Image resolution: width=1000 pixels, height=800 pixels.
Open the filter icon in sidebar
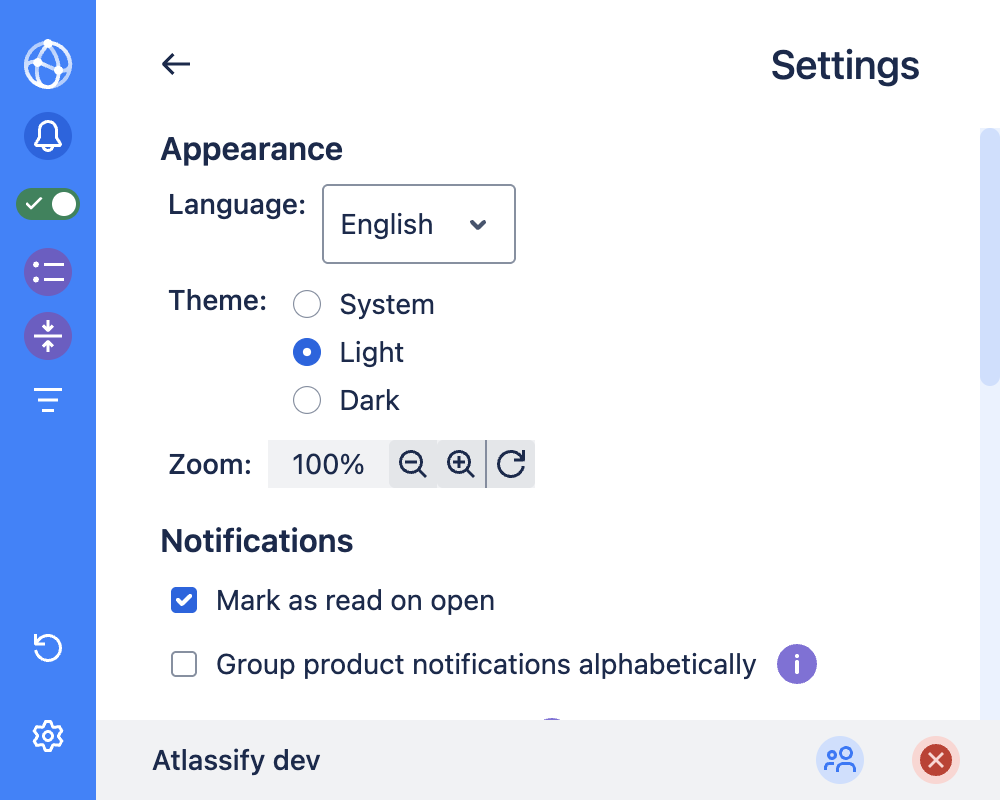(x=47, y=399)
